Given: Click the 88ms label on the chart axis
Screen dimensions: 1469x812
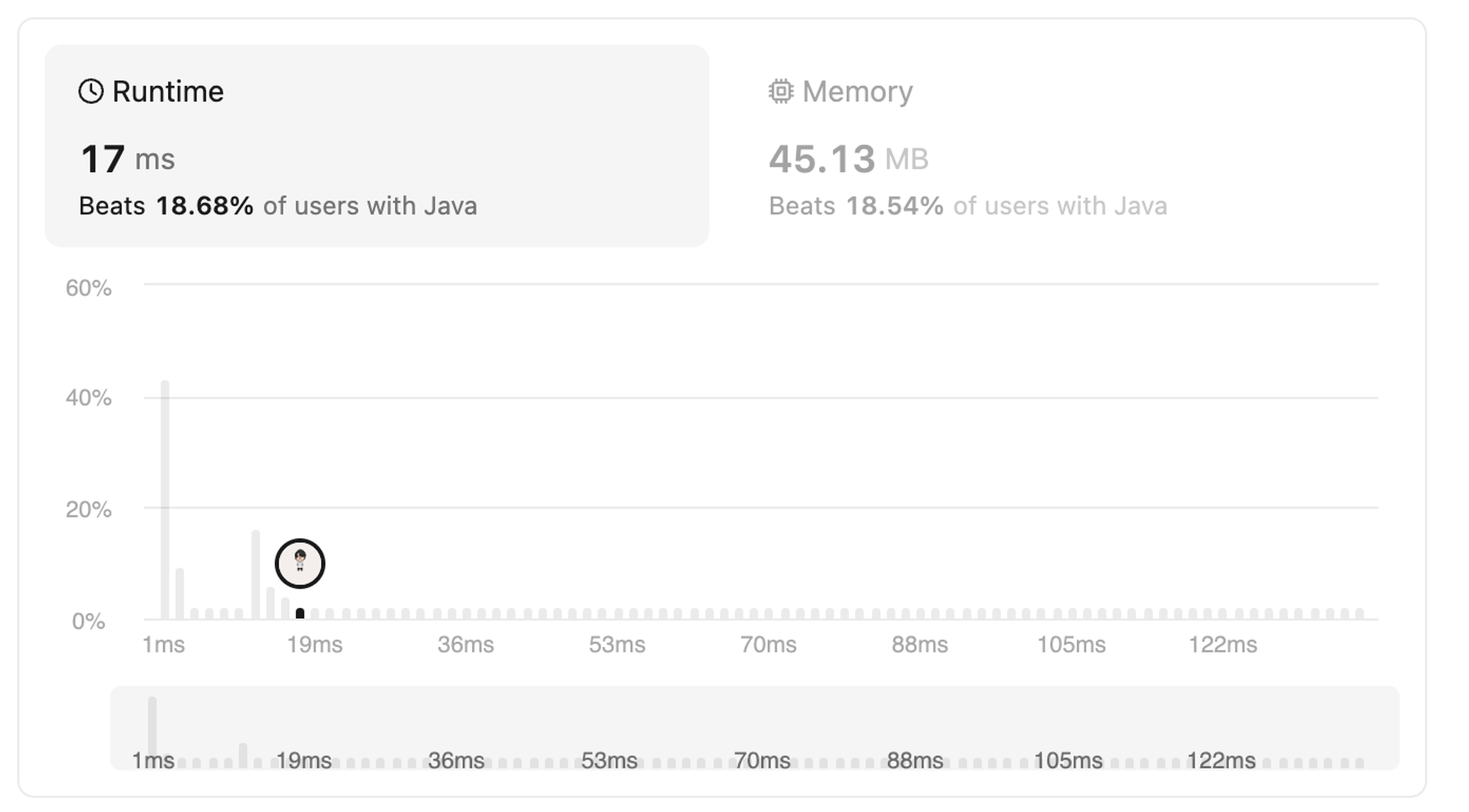Looking at the screenshot, I should click(x=920, y=645).
